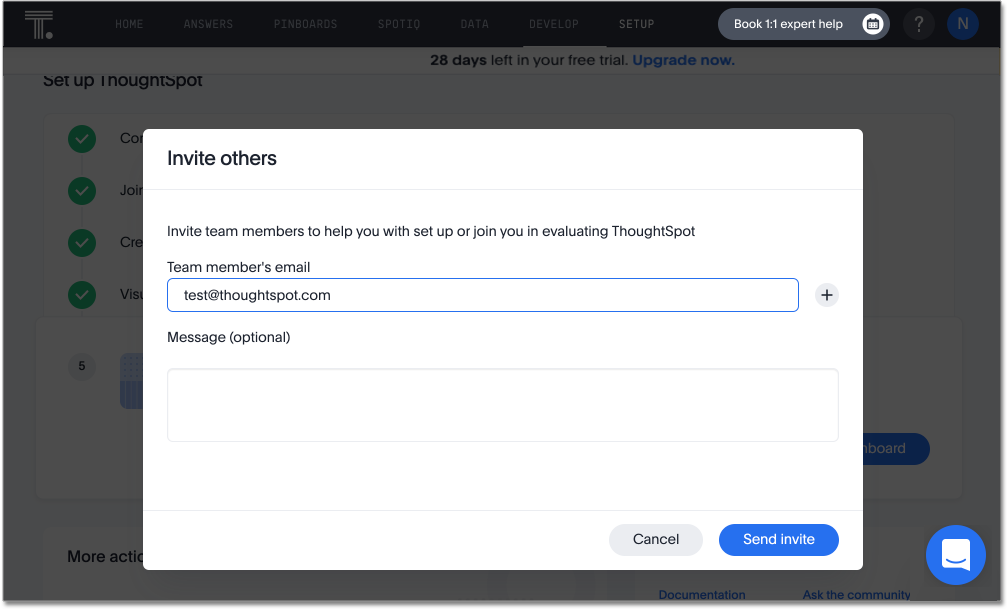Open the Documentation link

[x=702, y=593]
